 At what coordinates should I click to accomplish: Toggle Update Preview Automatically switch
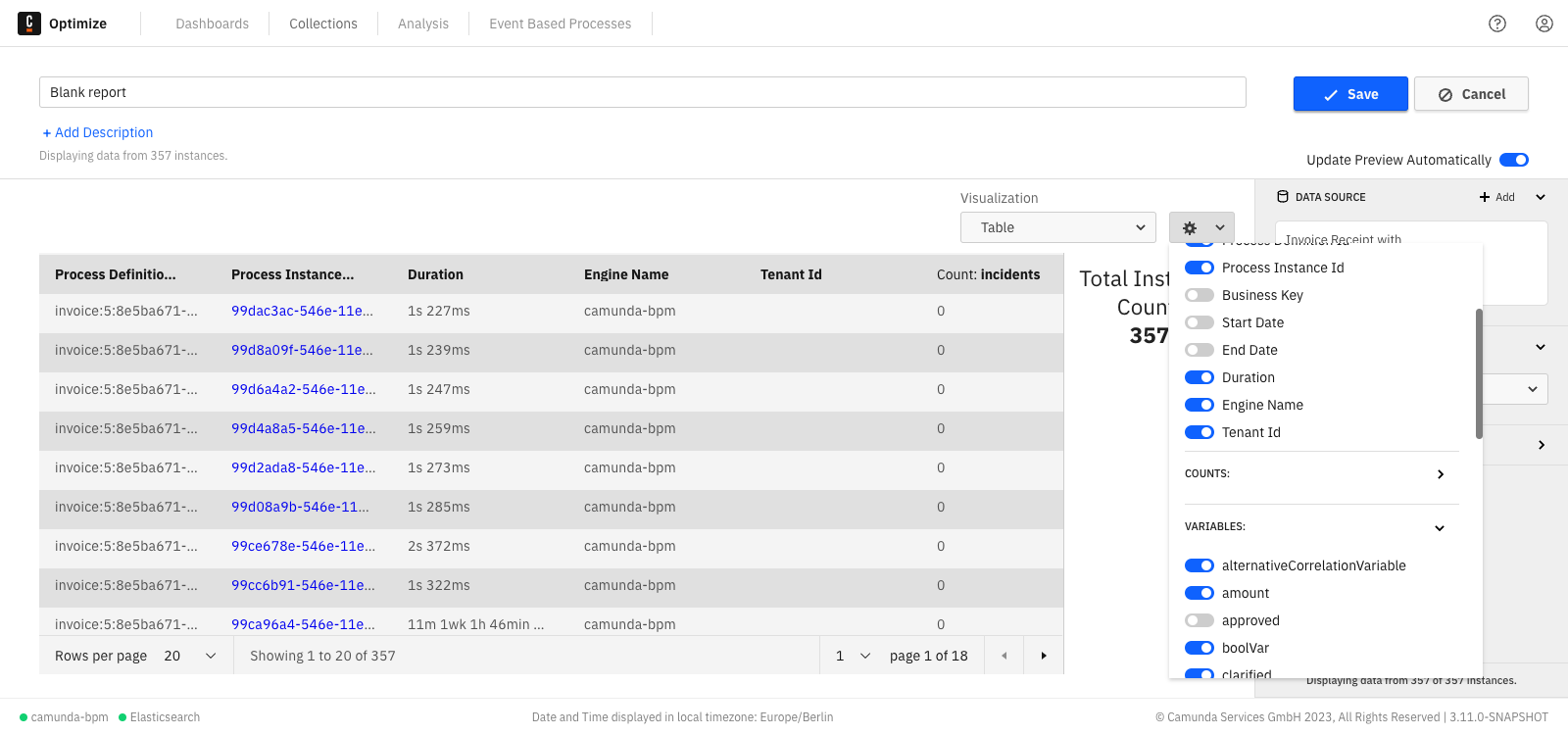tap(1514, 160)
